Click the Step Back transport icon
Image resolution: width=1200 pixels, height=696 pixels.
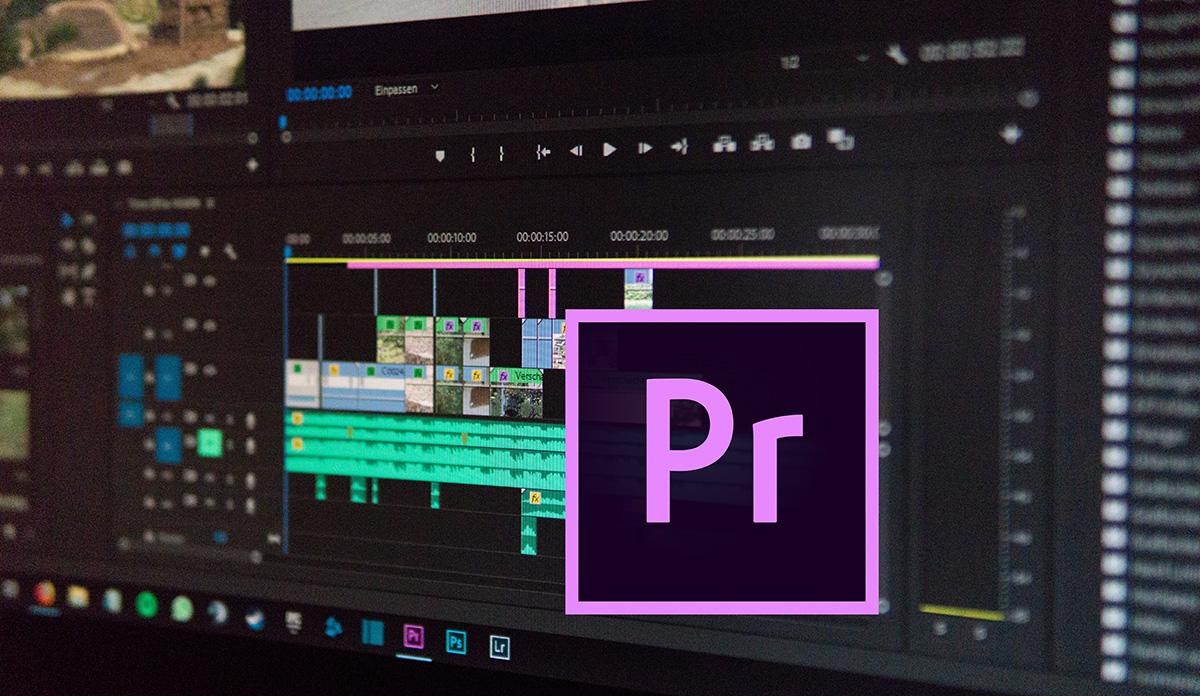(x=576, y=151)
